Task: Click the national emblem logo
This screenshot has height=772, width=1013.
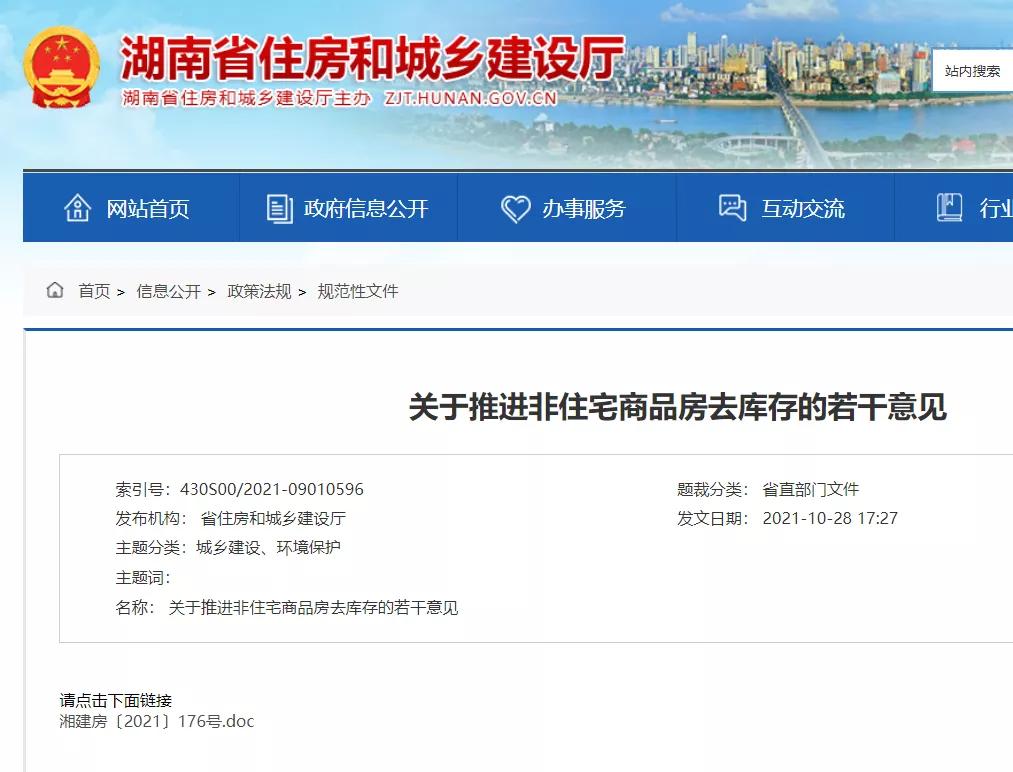Action: pyautogui.click(x=62, y=67)
